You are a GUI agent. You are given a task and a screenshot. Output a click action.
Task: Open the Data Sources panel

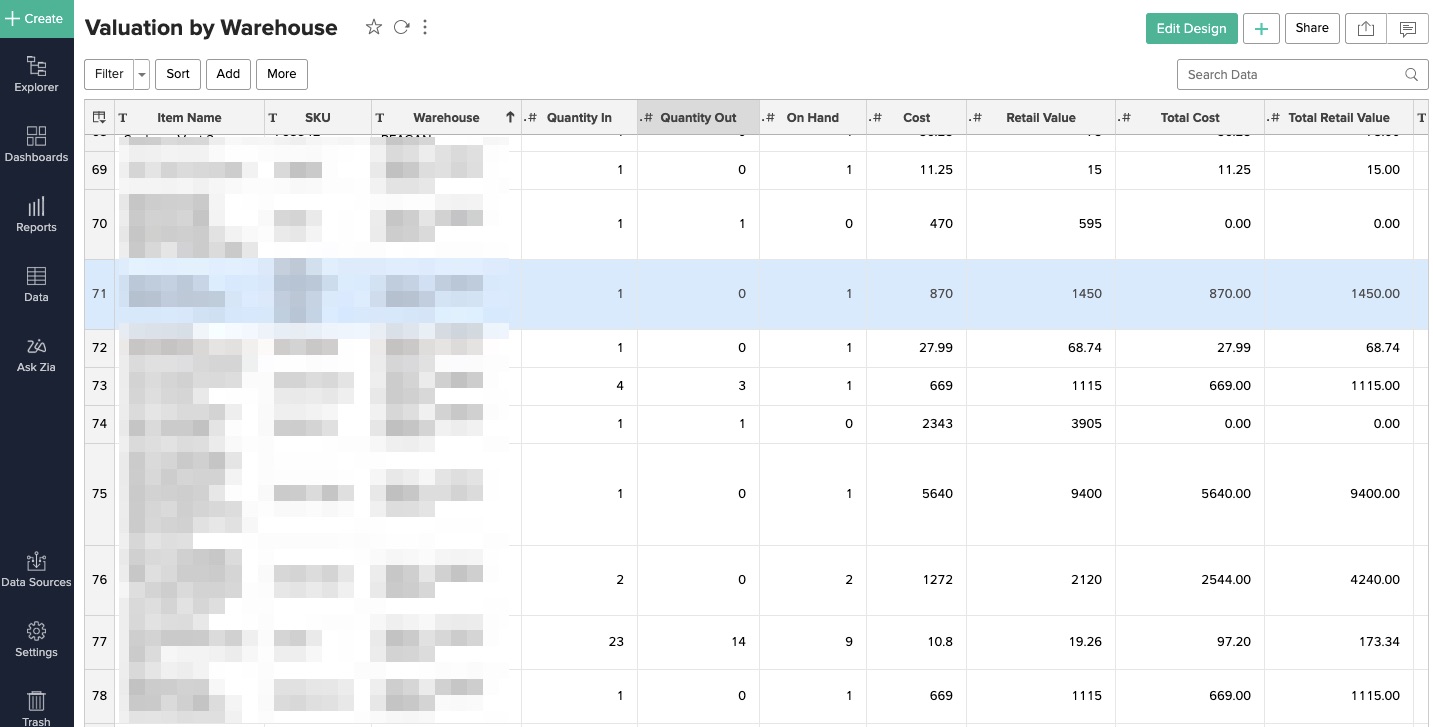[x=36, y=568]
